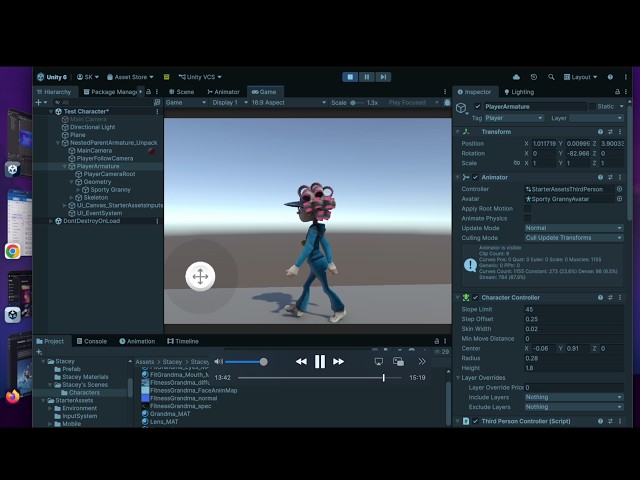Open the Display 1 dropdown

(x=230, y=102)
